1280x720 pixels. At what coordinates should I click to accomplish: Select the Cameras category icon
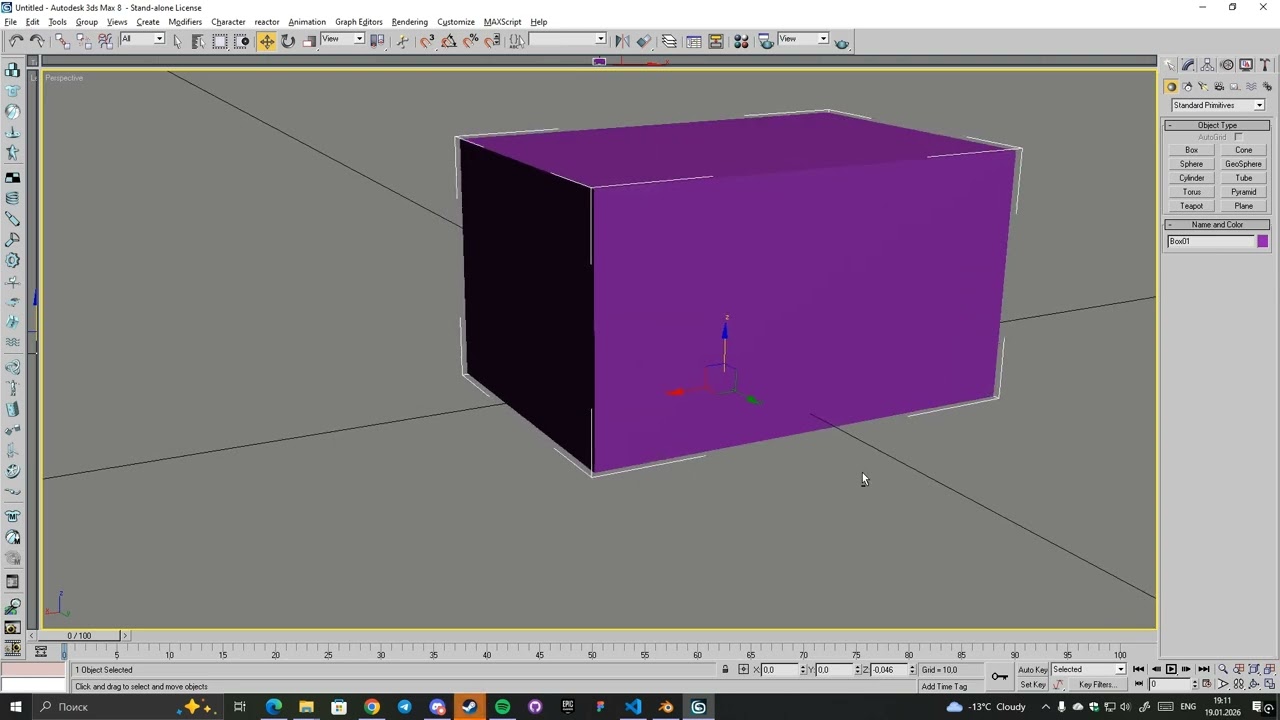click(x=1219, y=87)
